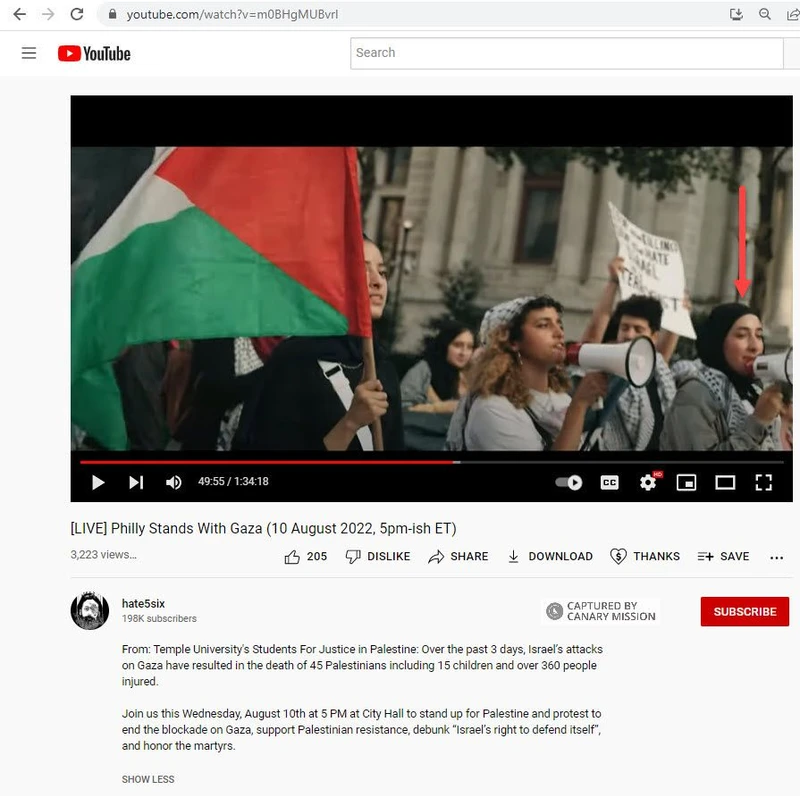
Task: Subscribe to the hate5six channel
Action: 744,611
